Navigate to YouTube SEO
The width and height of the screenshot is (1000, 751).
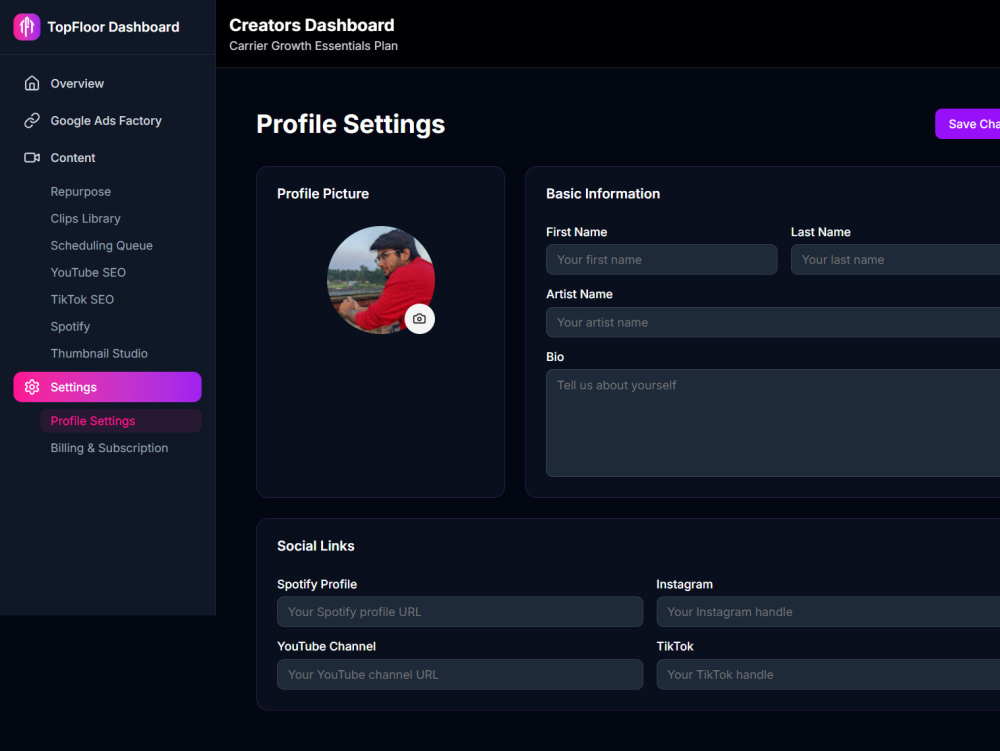tap(88, 272)
